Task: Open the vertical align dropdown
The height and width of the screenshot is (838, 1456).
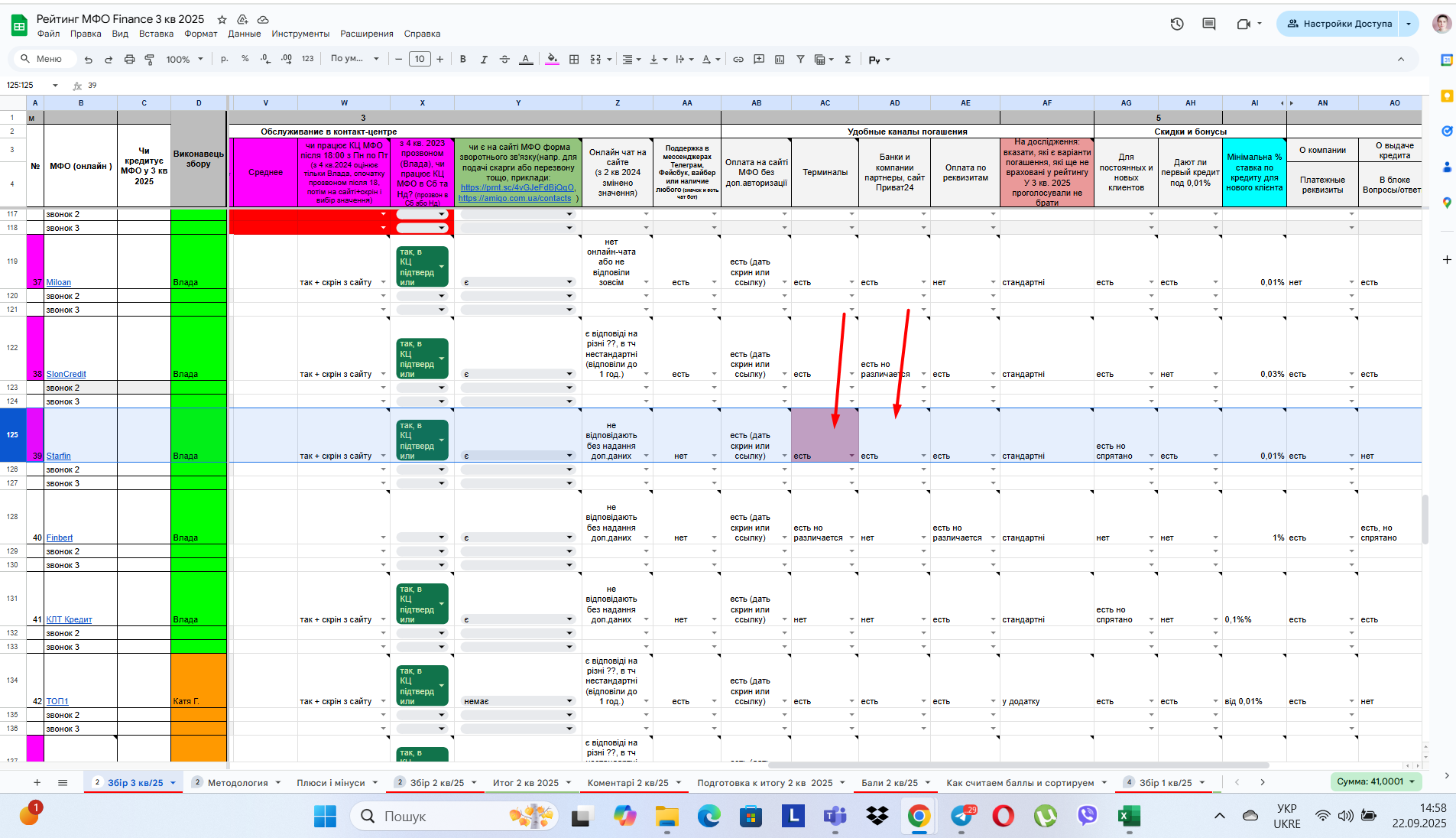Action: [x=658, y=59]
